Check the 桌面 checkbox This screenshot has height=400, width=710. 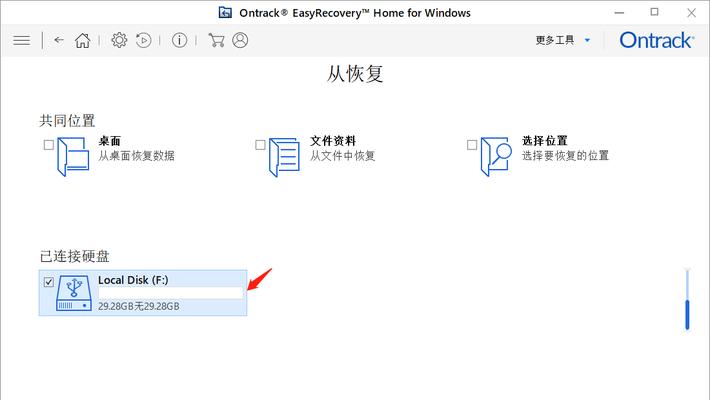point(48,145)
